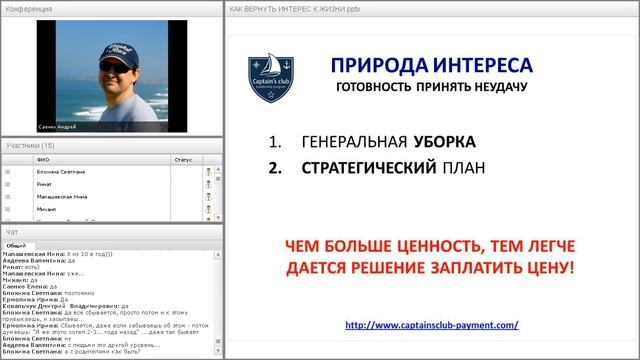640x360 pixels.
Task: Click the gray status square beside Блохина Светлана
Action: pyautogui.click(x=7, y=172)
